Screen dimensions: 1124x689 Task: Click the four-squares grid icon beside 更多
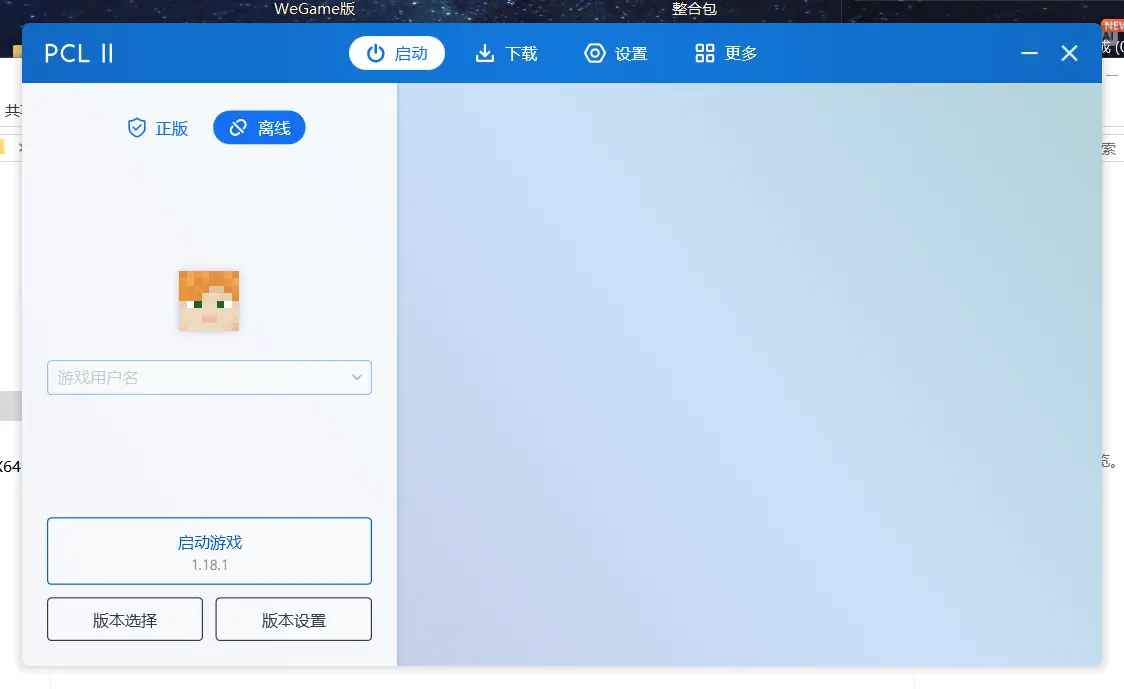coord(705,53)
